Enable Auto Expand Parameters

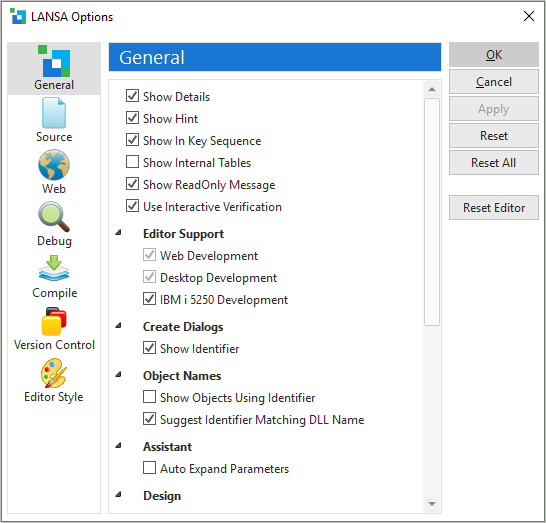(x=149, y=468)
